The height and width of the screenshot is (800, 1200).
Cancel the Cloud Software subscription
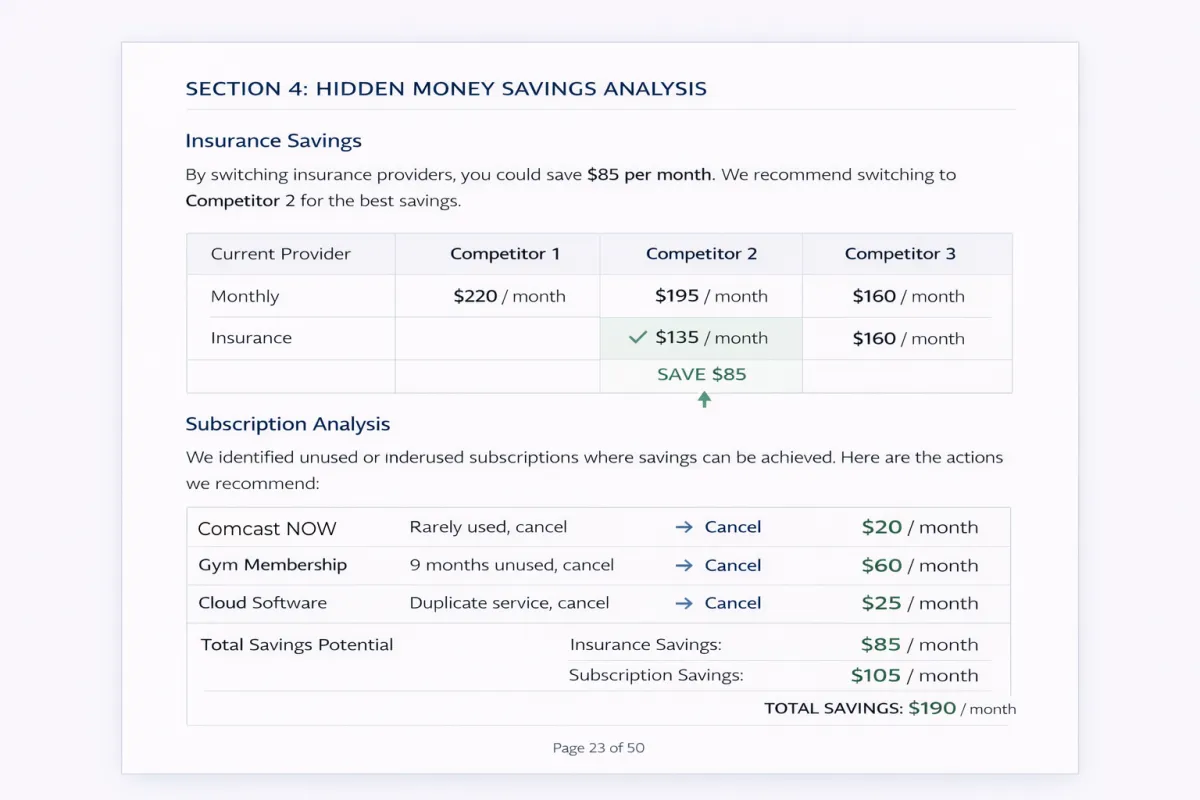click(733, 603)
